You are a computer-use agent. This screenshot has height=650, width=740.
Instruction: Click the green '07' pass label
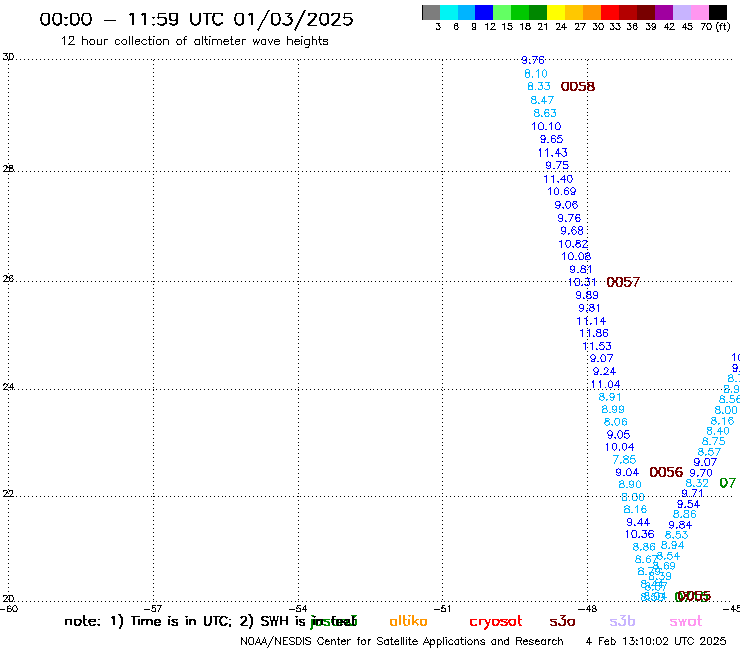727,483
